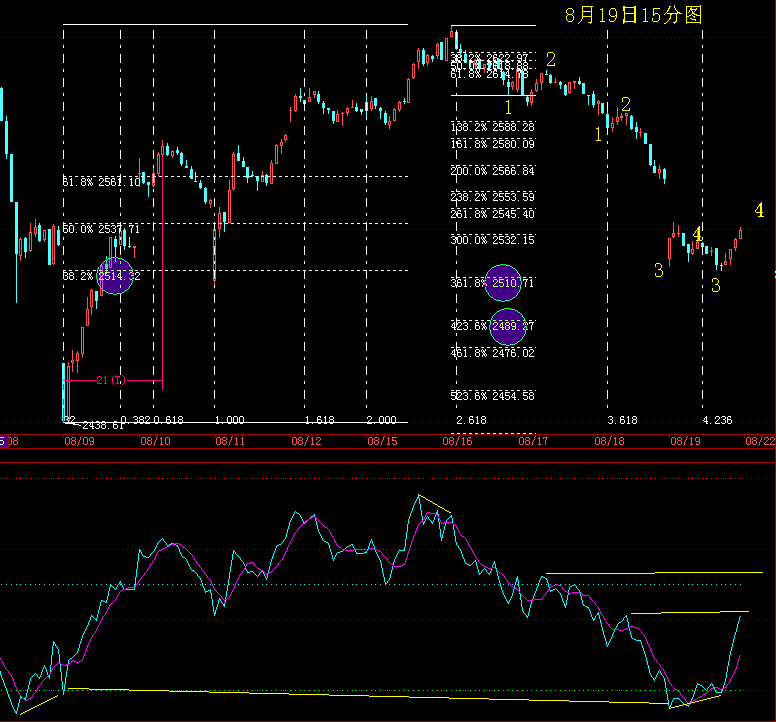Click the purple circle at 2489.27 level
Screen dimensions: 776x722
pyautogui.click(x=509, y=326)
